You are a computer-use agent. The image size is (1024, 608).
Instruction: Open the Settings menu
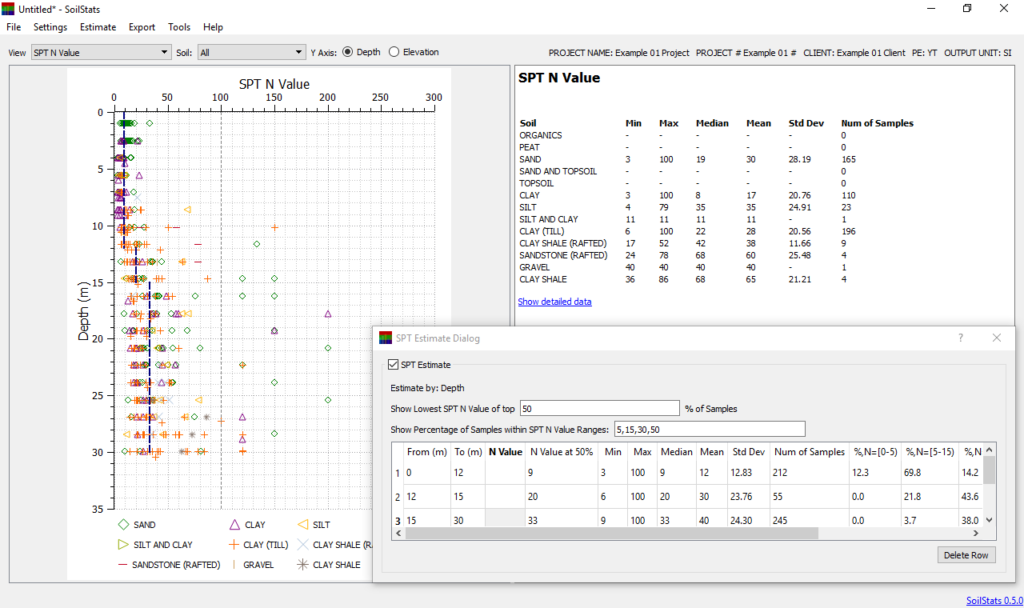50,27
